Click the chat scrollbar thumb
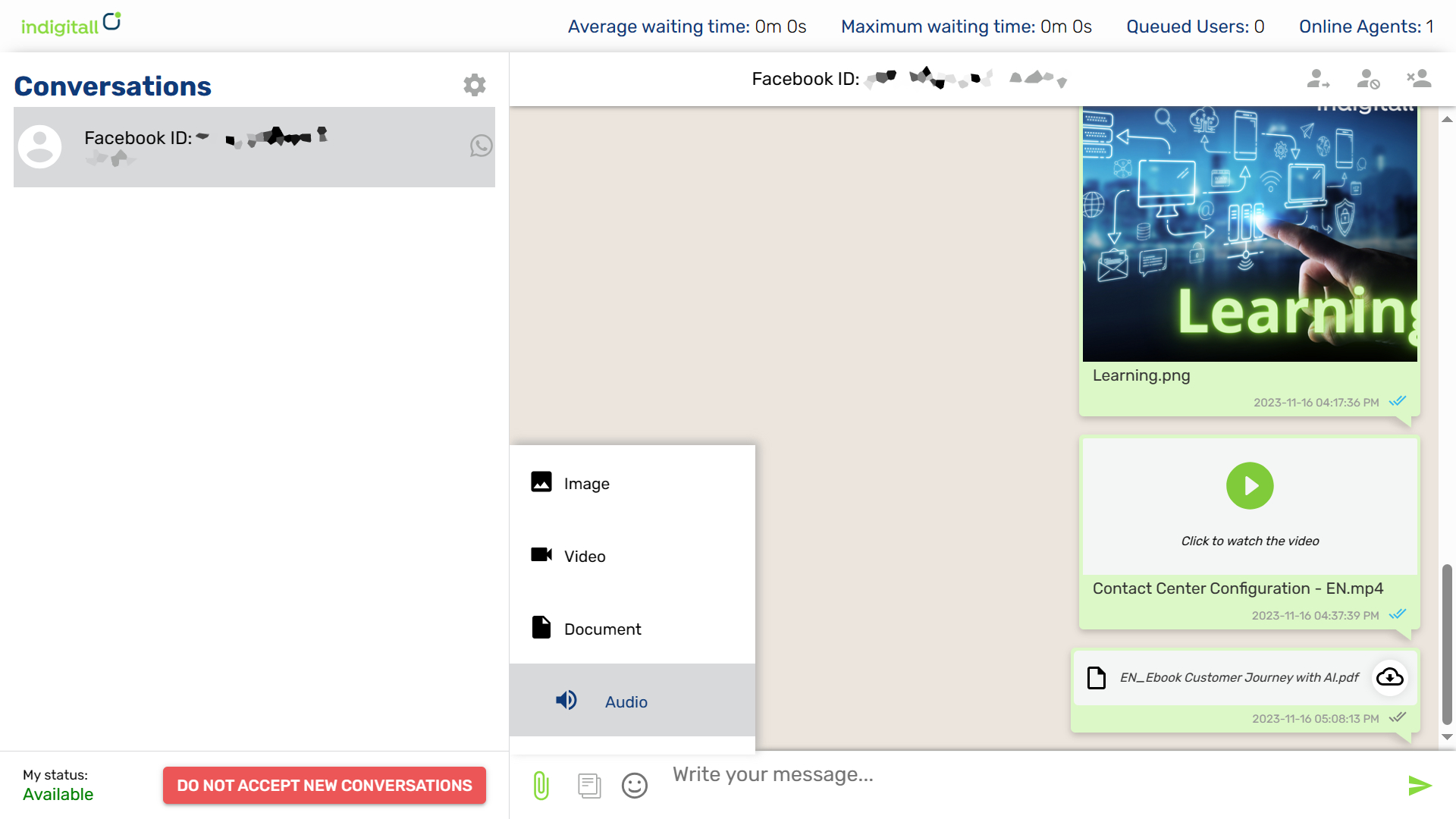Viewport: 1456px width, 819px height. (x=1447, y=645)
